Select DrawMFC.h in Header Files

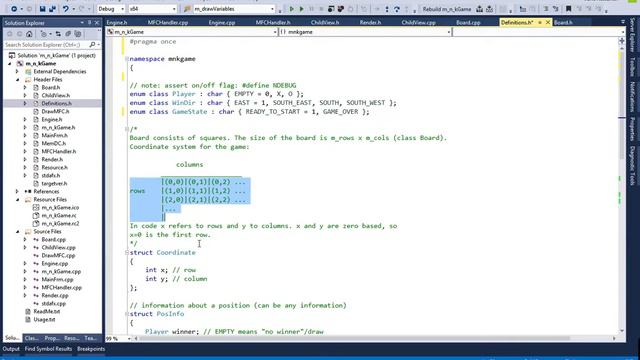[55, 111]
